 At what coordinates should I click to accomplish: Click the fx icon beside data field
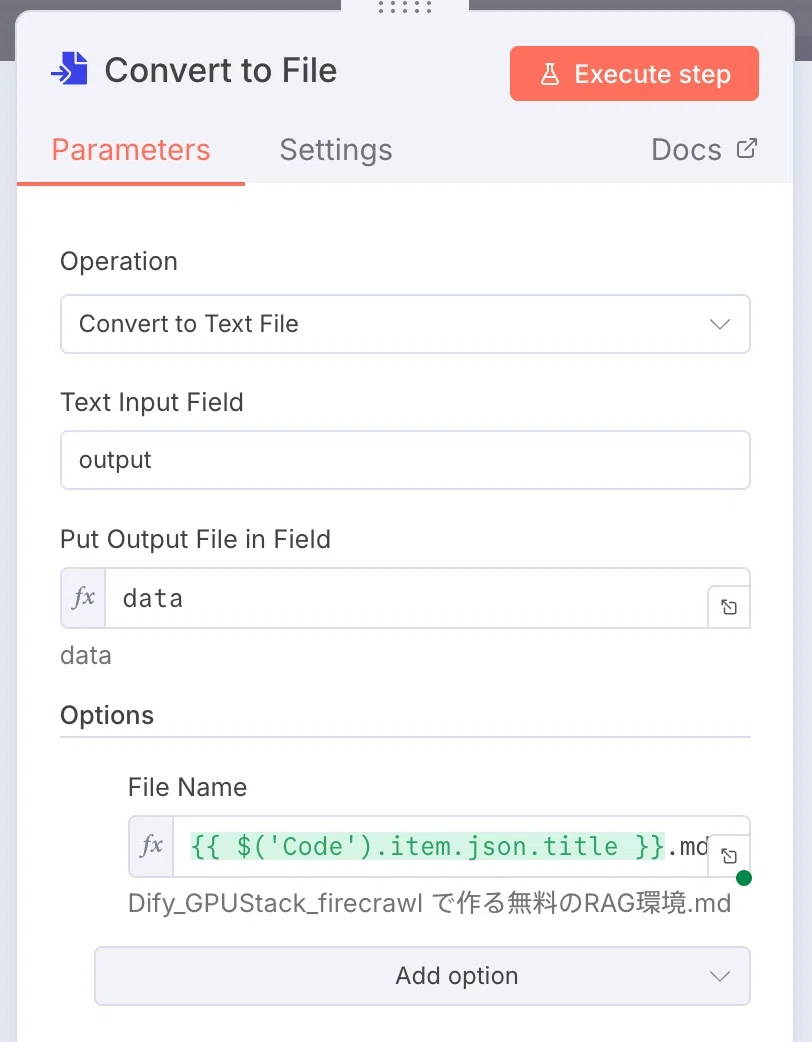pos(83,597)
